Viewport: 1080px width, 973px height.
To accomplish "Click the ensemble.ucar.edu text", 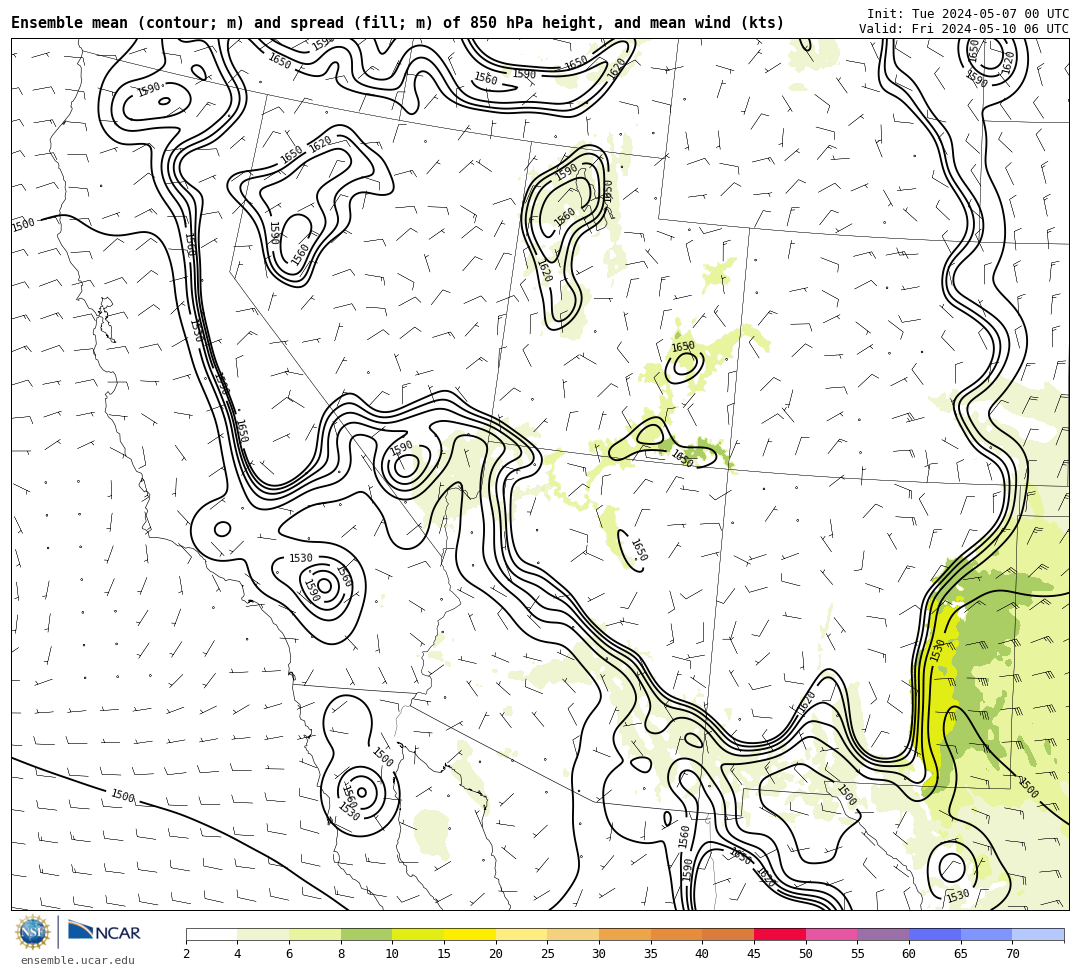I will (78, 960).
